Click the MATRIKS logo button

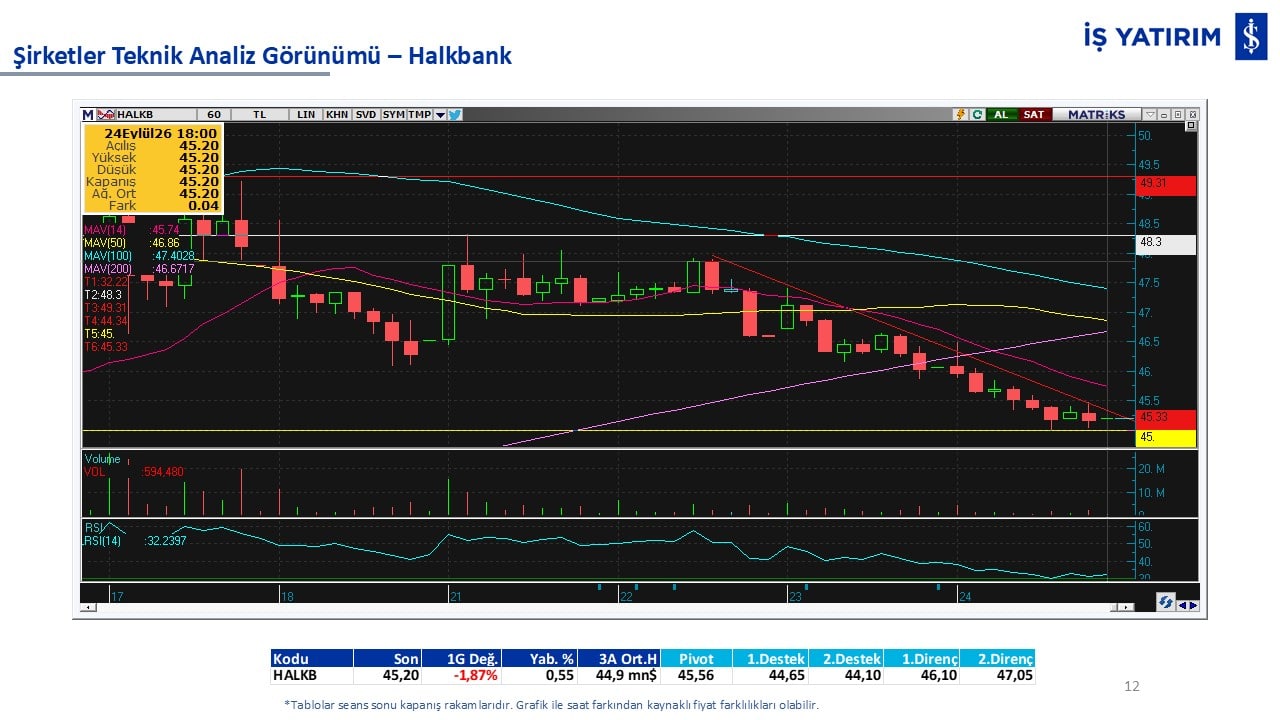tap(1095, 114)
